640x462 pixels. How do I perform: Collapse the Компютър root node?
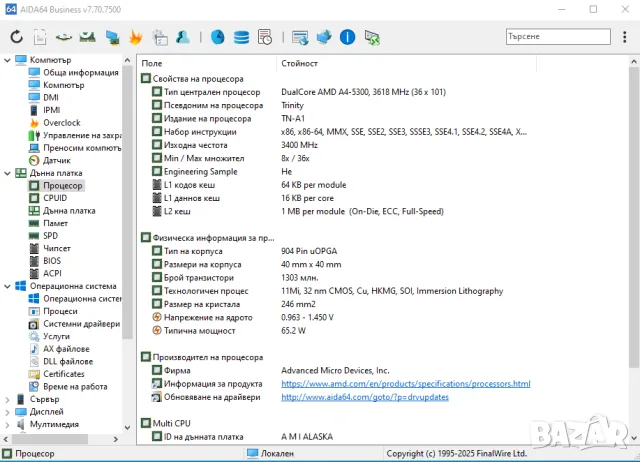pyautogui.click(x=7, y=60)
